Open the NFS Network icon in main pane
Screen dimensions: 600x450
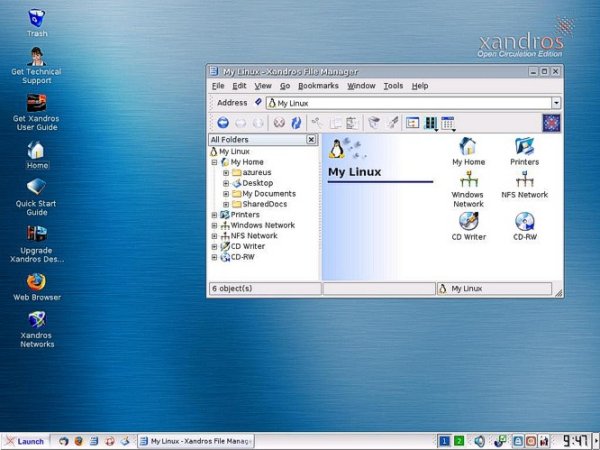tap(524, 181)
